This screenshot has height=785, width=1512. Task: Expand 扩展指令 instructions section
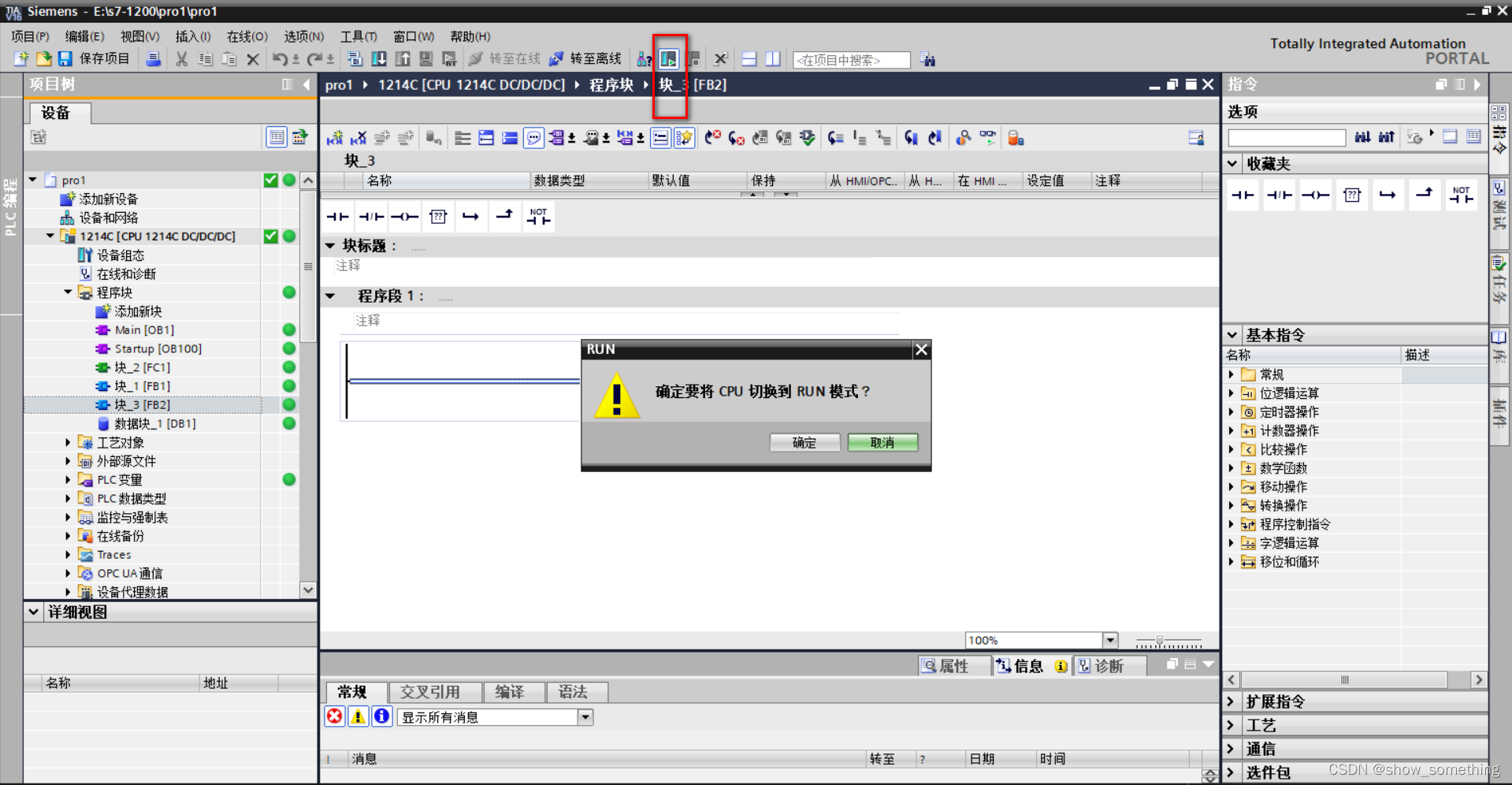point(1232,701)
